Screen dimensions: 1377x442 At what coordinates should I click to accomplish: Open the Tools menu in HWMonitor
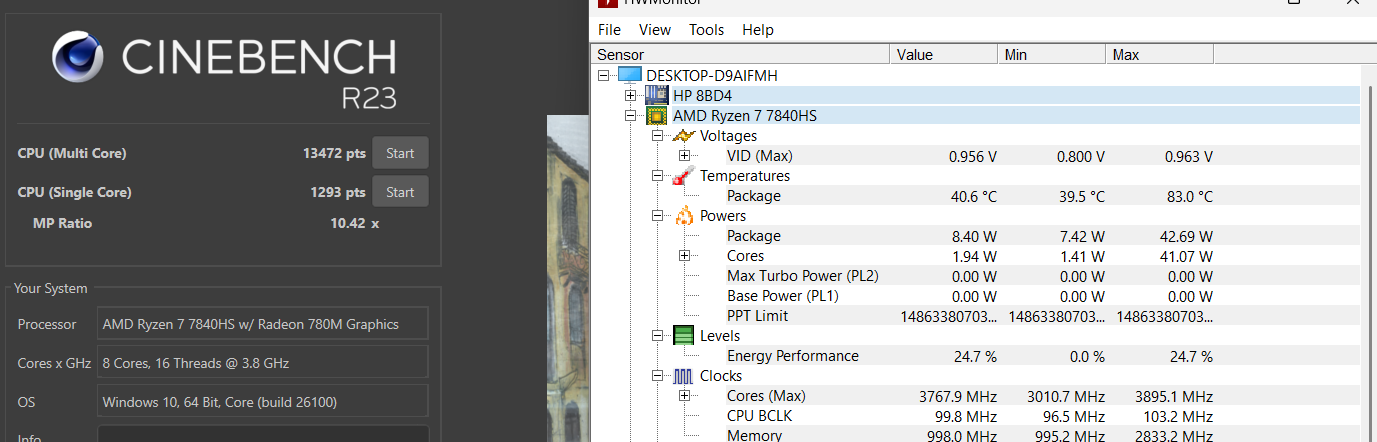click(707, 30)
